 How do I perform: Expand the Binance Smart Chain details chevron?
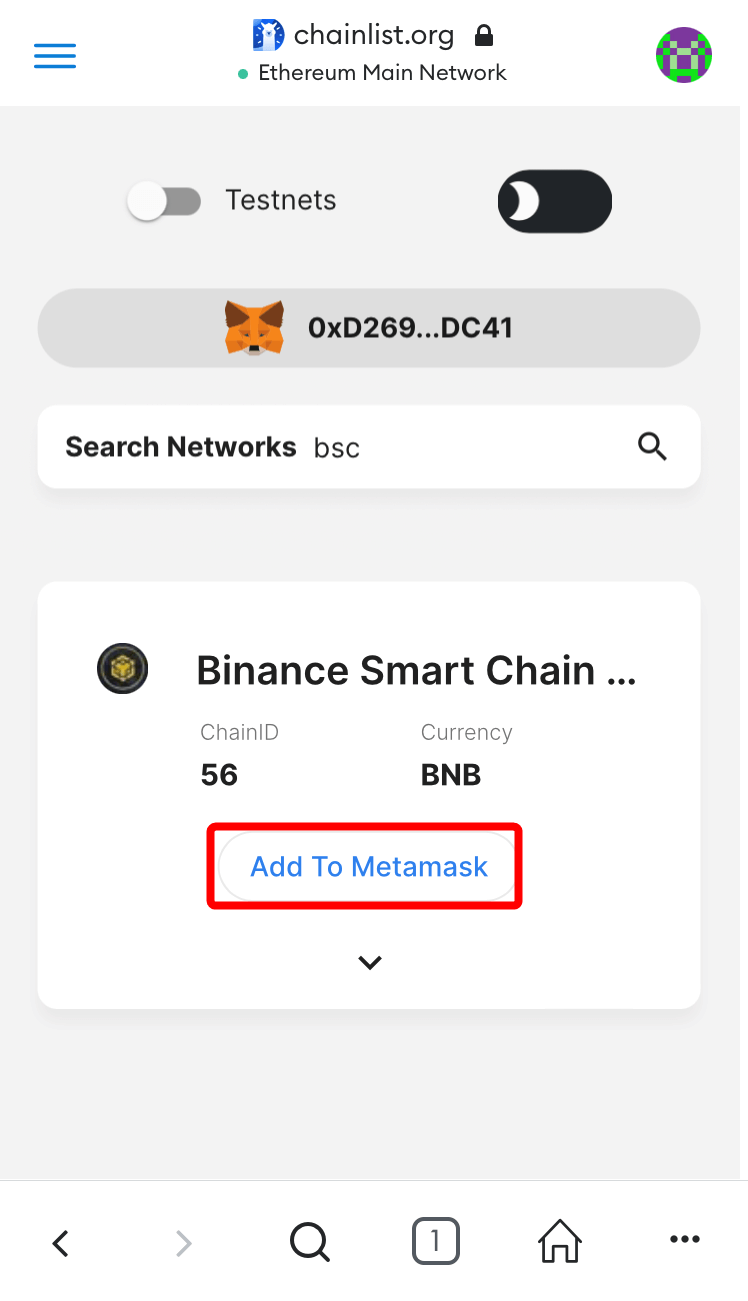(x=369, y=962)
